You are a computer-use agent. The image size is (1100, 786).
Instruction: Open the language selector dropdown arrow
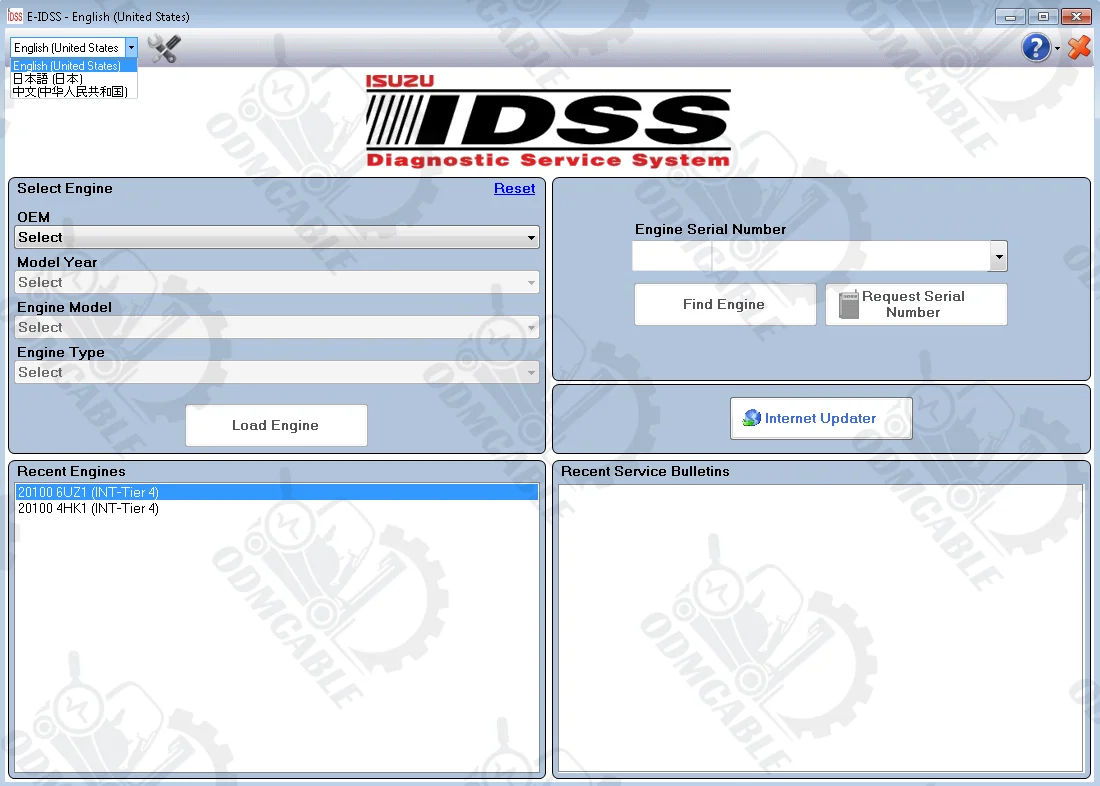point(131,47)
